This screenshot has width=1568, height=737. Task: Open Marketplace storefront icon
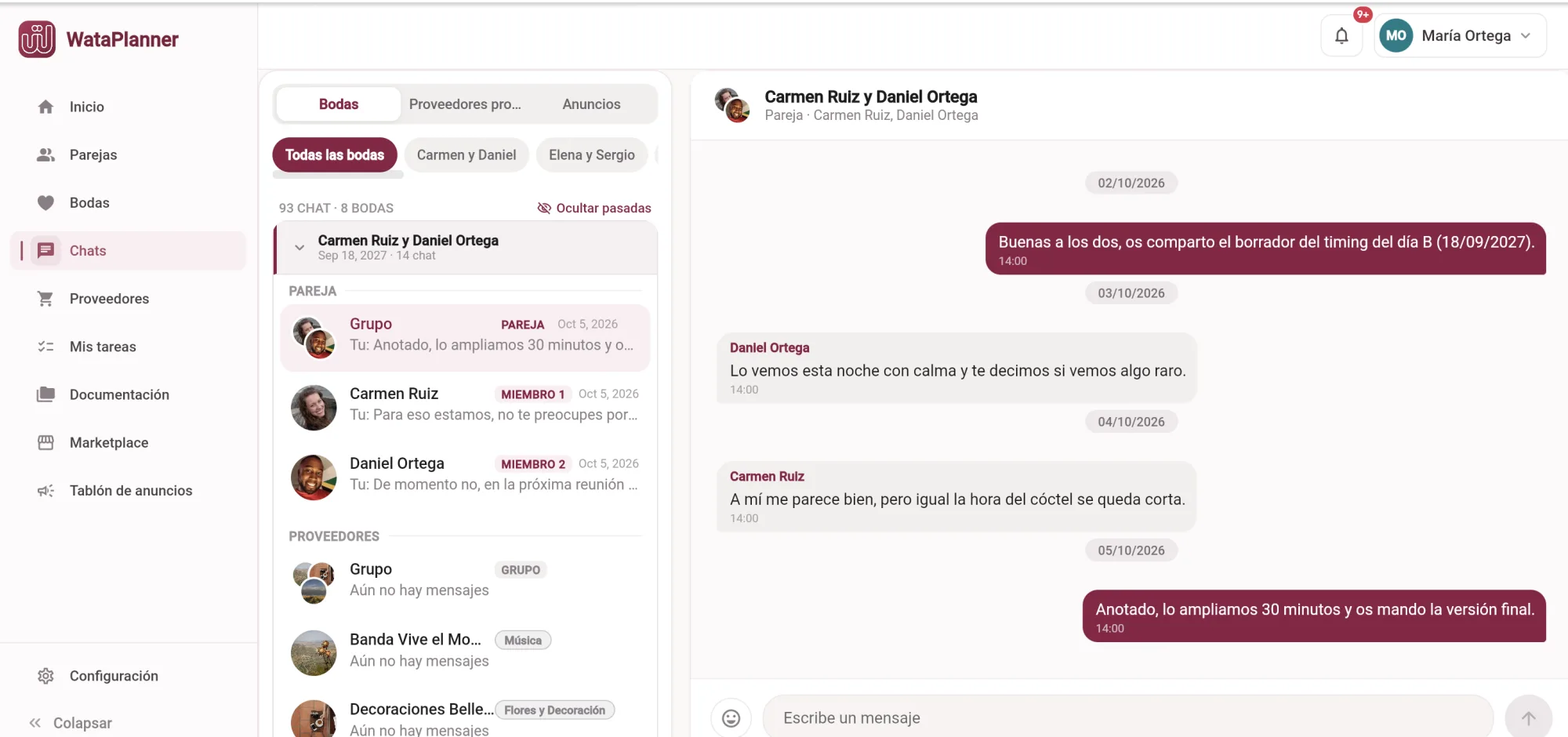[46, 442]
